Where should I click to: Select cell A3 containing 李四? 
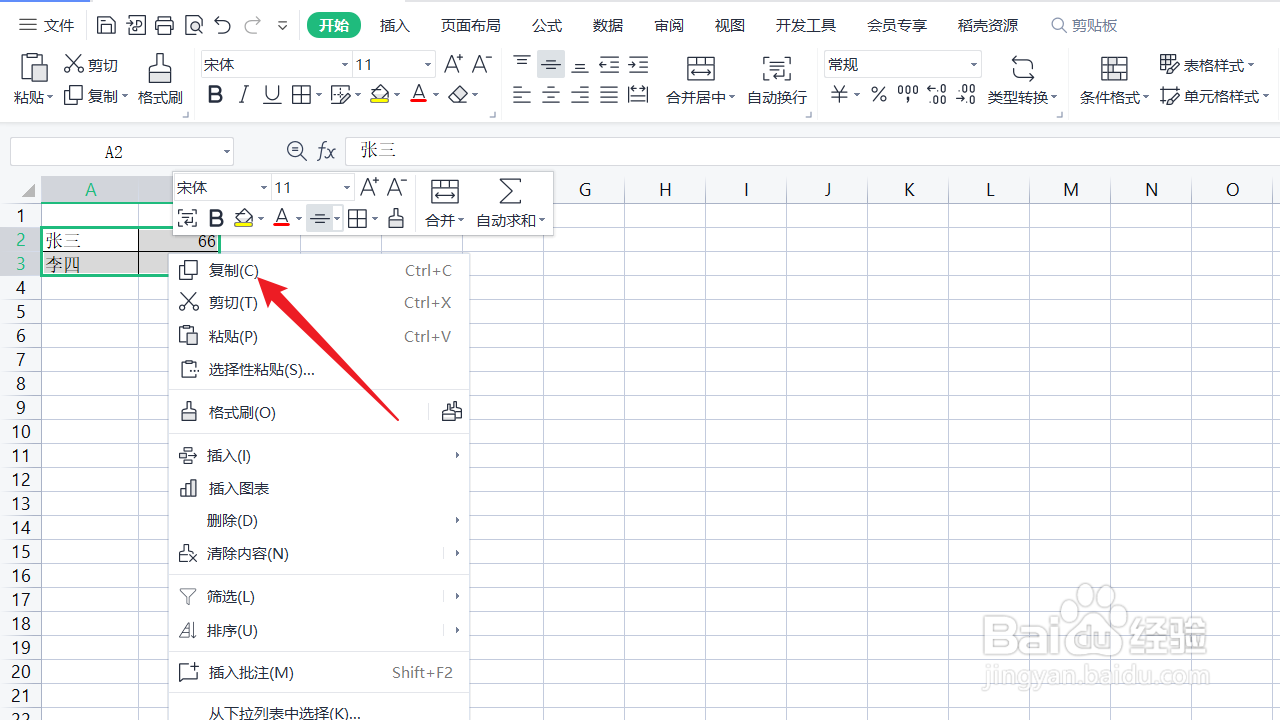(x=90, y=264)
